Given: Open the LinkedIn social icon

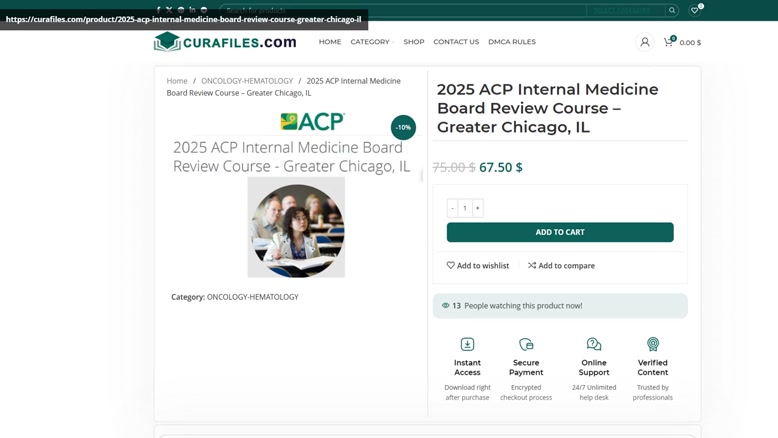Looking at the screenshot, I should tap(192, 10).
